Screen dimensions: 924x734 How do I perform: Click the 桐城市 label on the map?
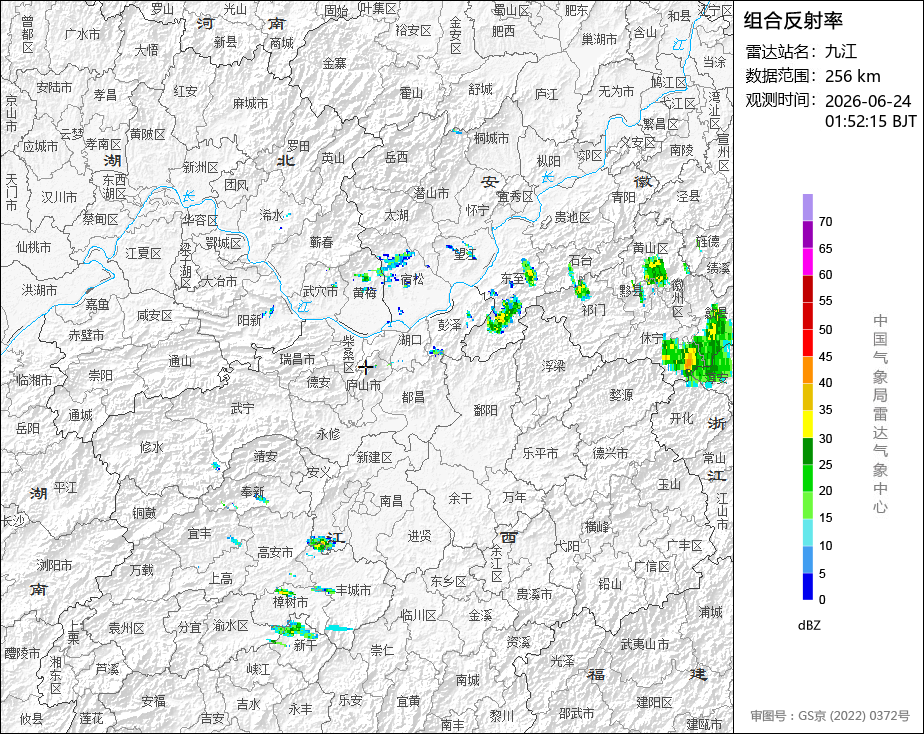pos(491,138)
